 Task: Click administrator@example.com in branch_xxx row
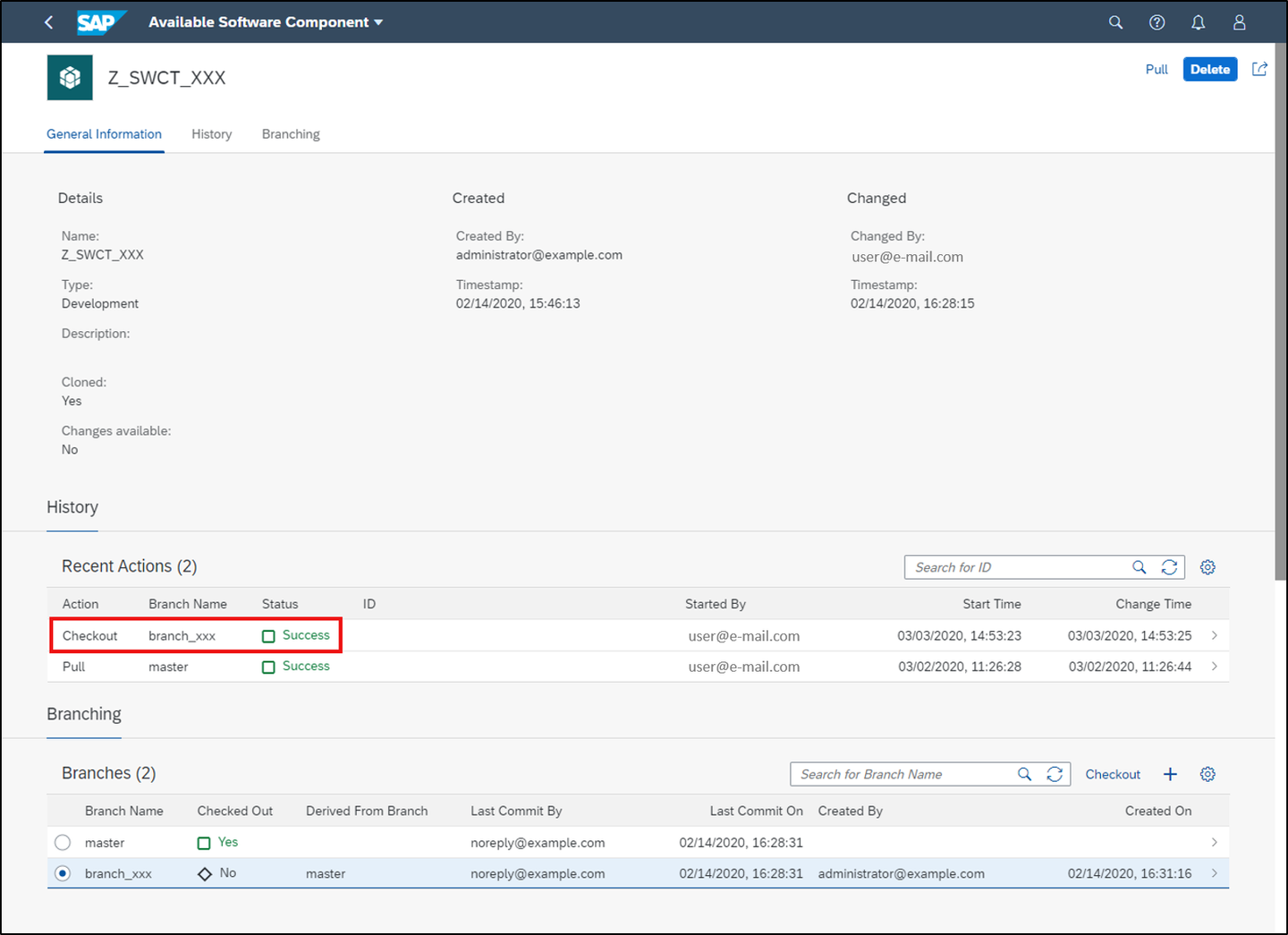point(901,873)
